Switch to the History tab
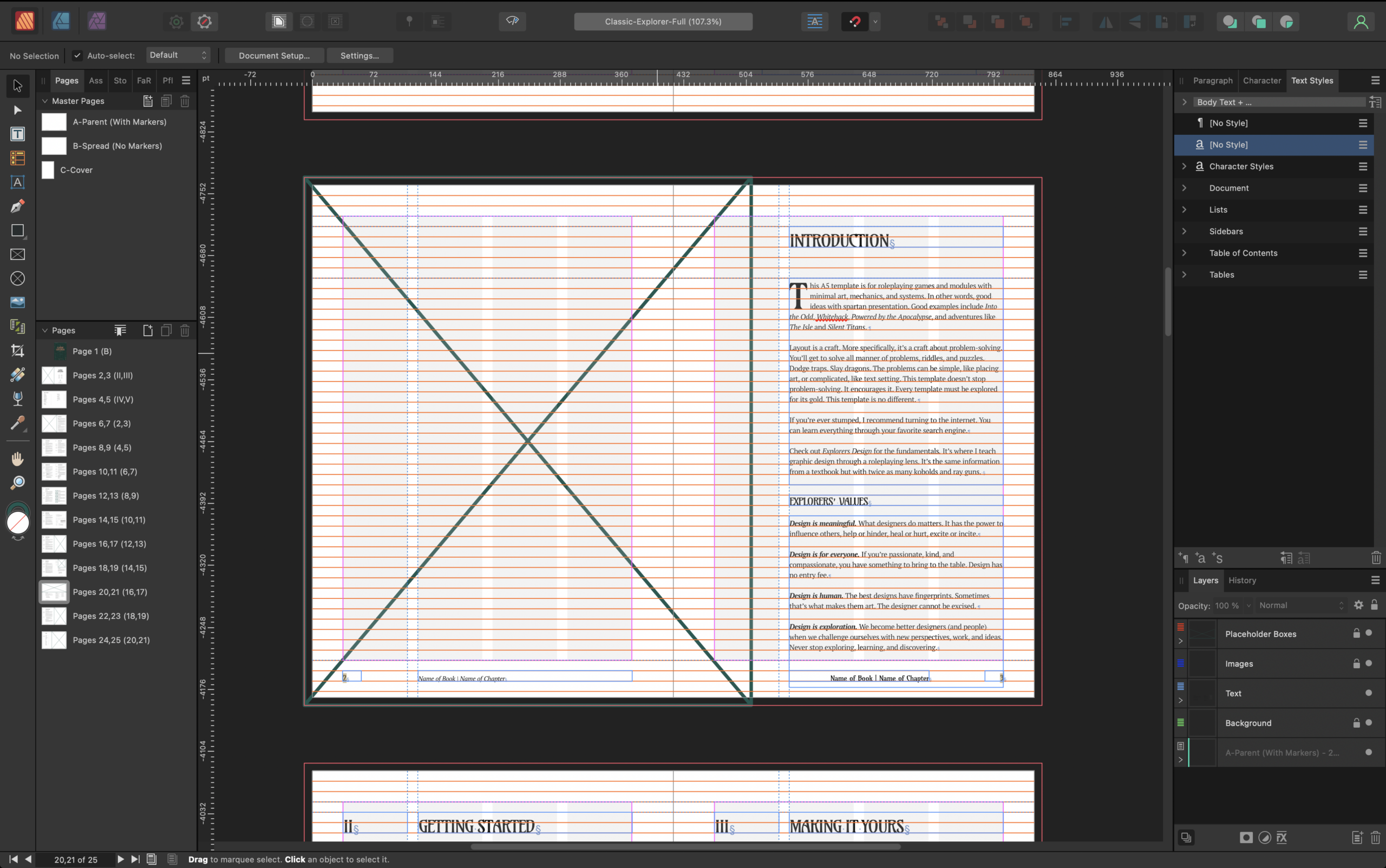Image resolution: width=1386 pixels, height=868 pixels. coord(1242,580)
